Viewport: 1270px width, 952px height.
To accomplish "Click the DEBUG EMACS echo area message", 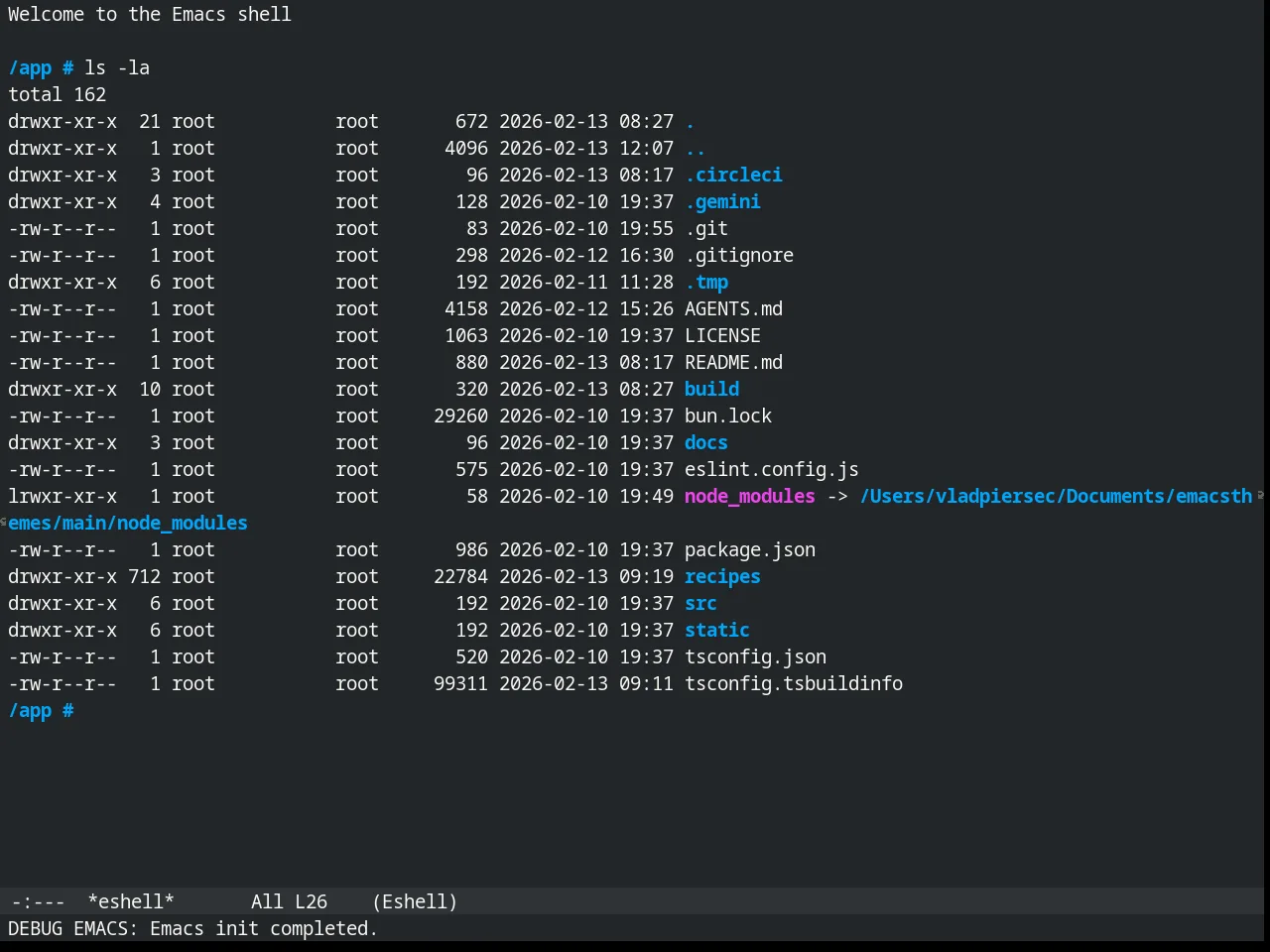I will 192,928.
